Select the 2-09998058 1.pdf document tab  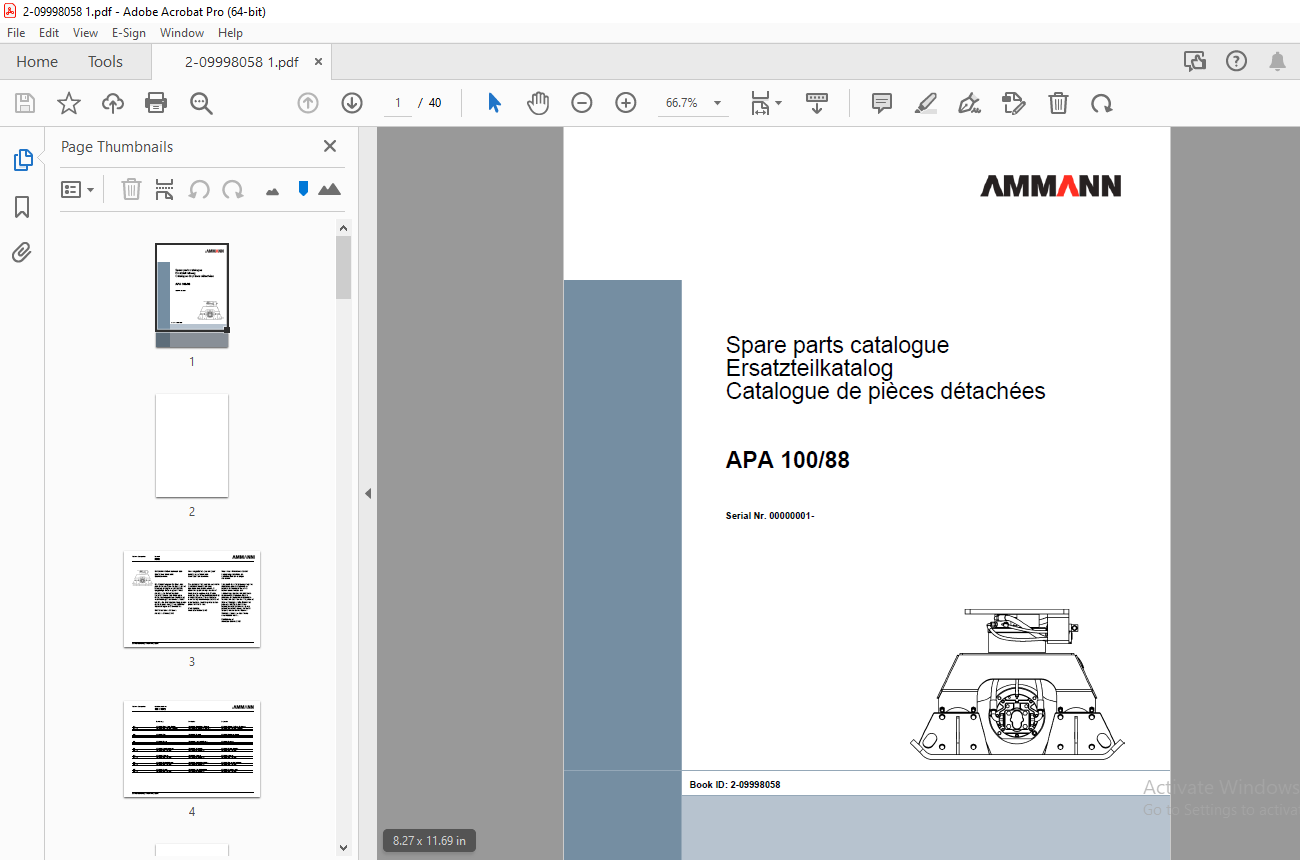tap(241, 61)
